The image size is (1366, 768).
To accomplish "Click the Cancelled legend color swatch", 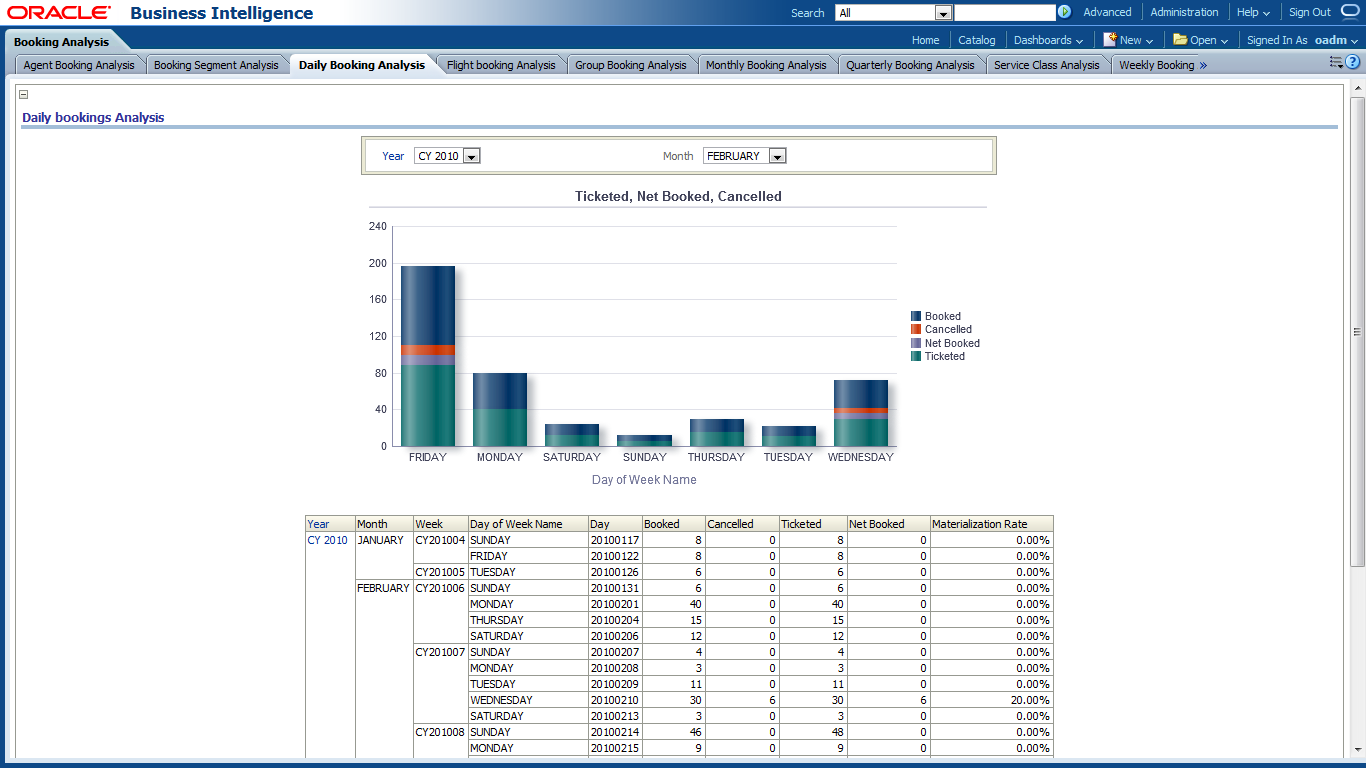I will 916,329.
